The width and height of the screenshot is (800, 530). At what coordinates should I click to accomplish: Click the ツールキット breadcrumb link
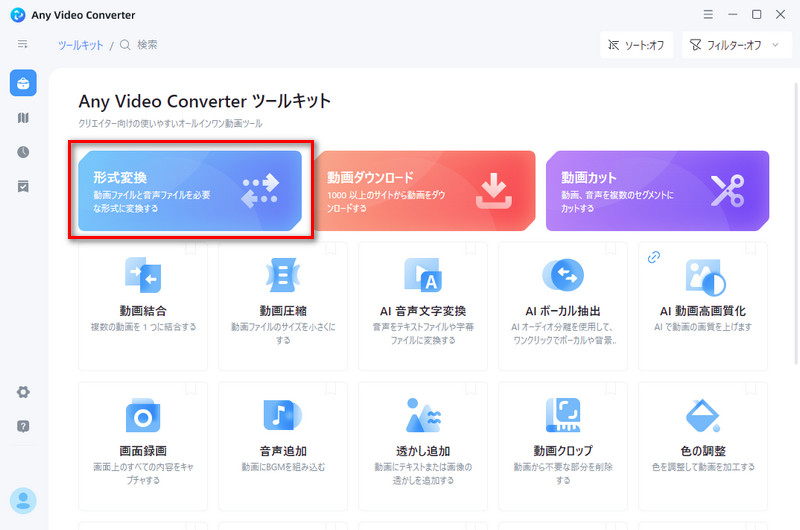pyautogui.click(x=80, y=45)
